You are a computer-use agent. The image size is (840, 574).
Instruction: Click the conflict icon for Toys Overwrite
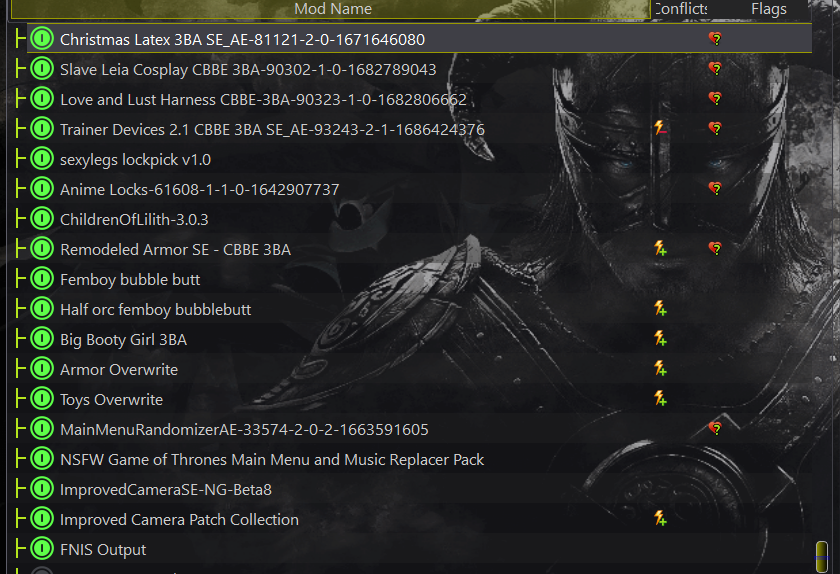660,398
